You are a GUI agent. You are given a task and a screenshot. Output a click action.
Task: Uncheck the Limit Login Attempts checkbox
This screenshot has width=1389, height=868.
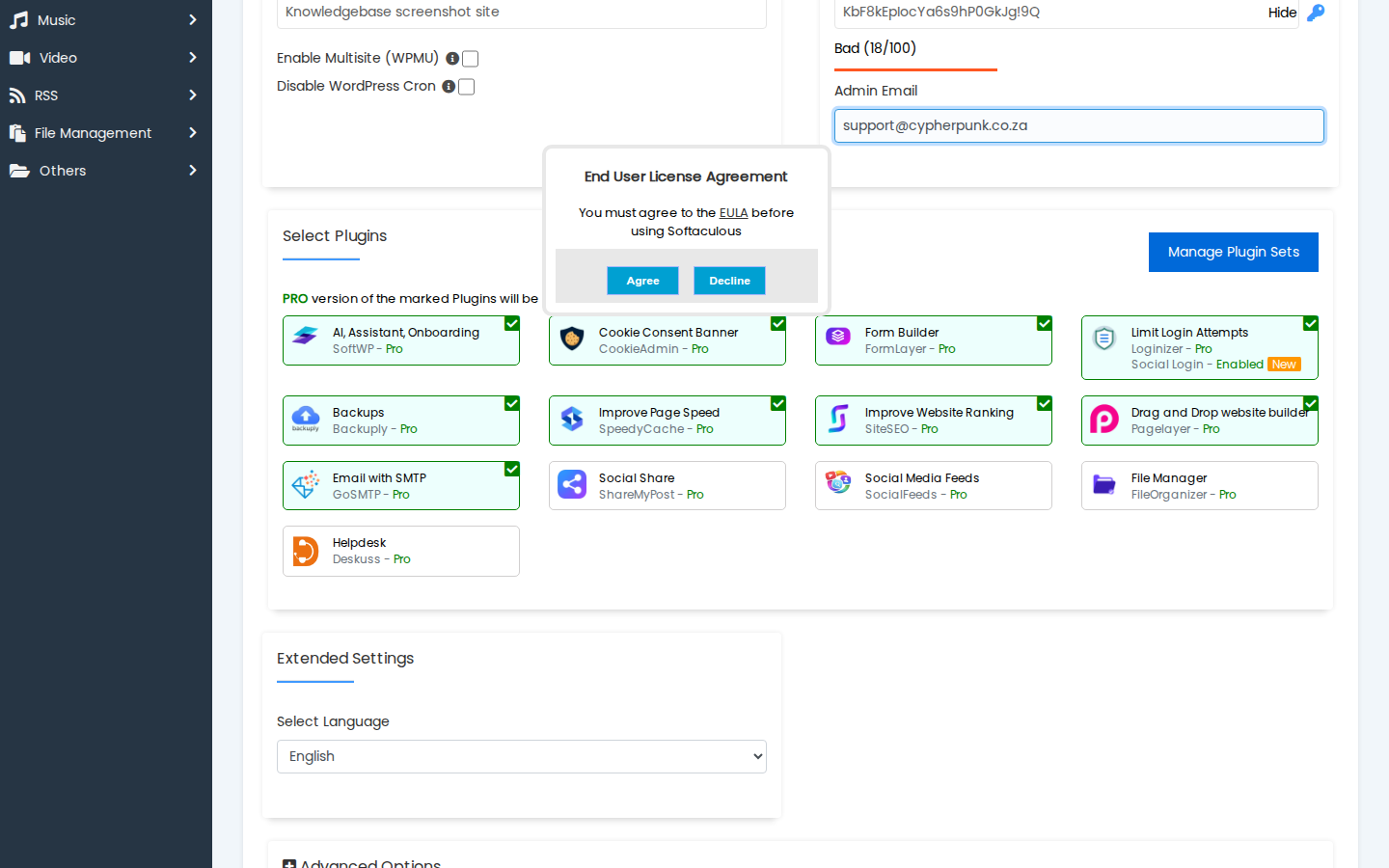click(x=1311, y=323)
